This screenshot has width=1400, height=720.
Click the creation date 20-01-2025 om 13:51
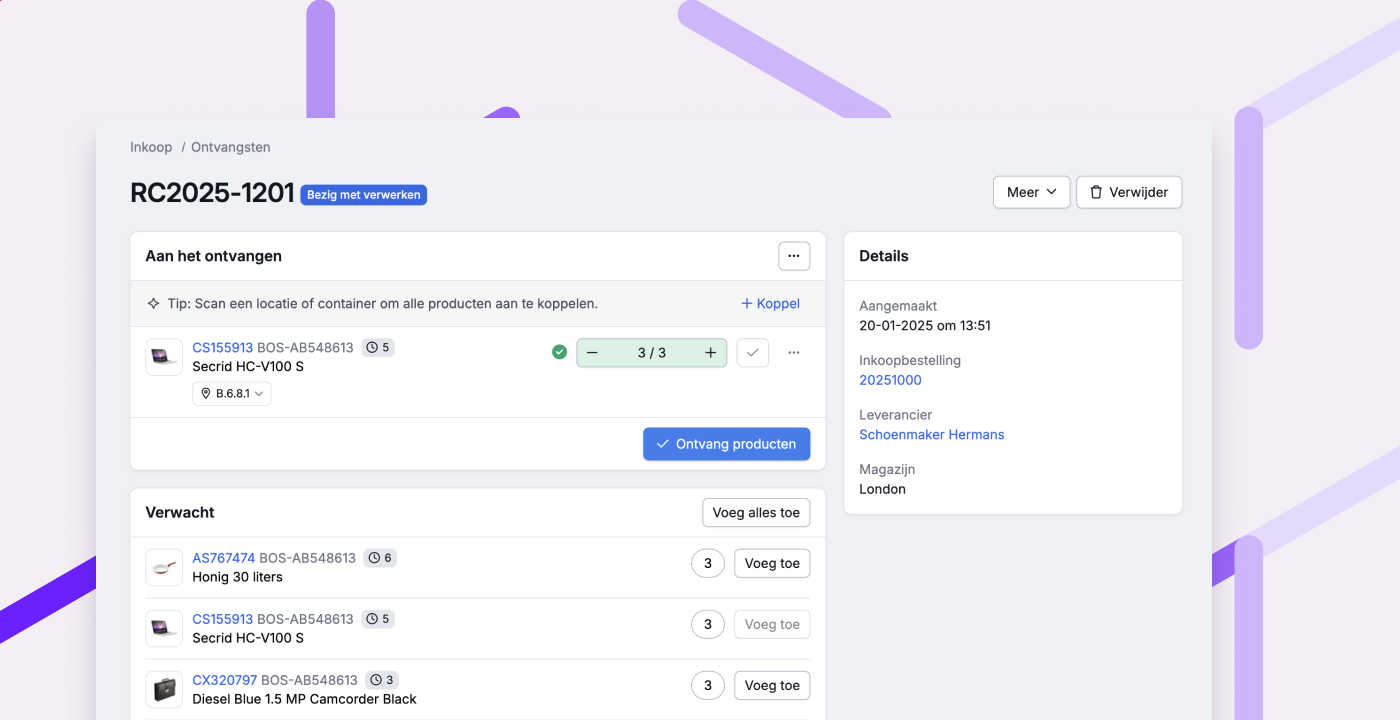pyautogui.click(x=925, y=326)
